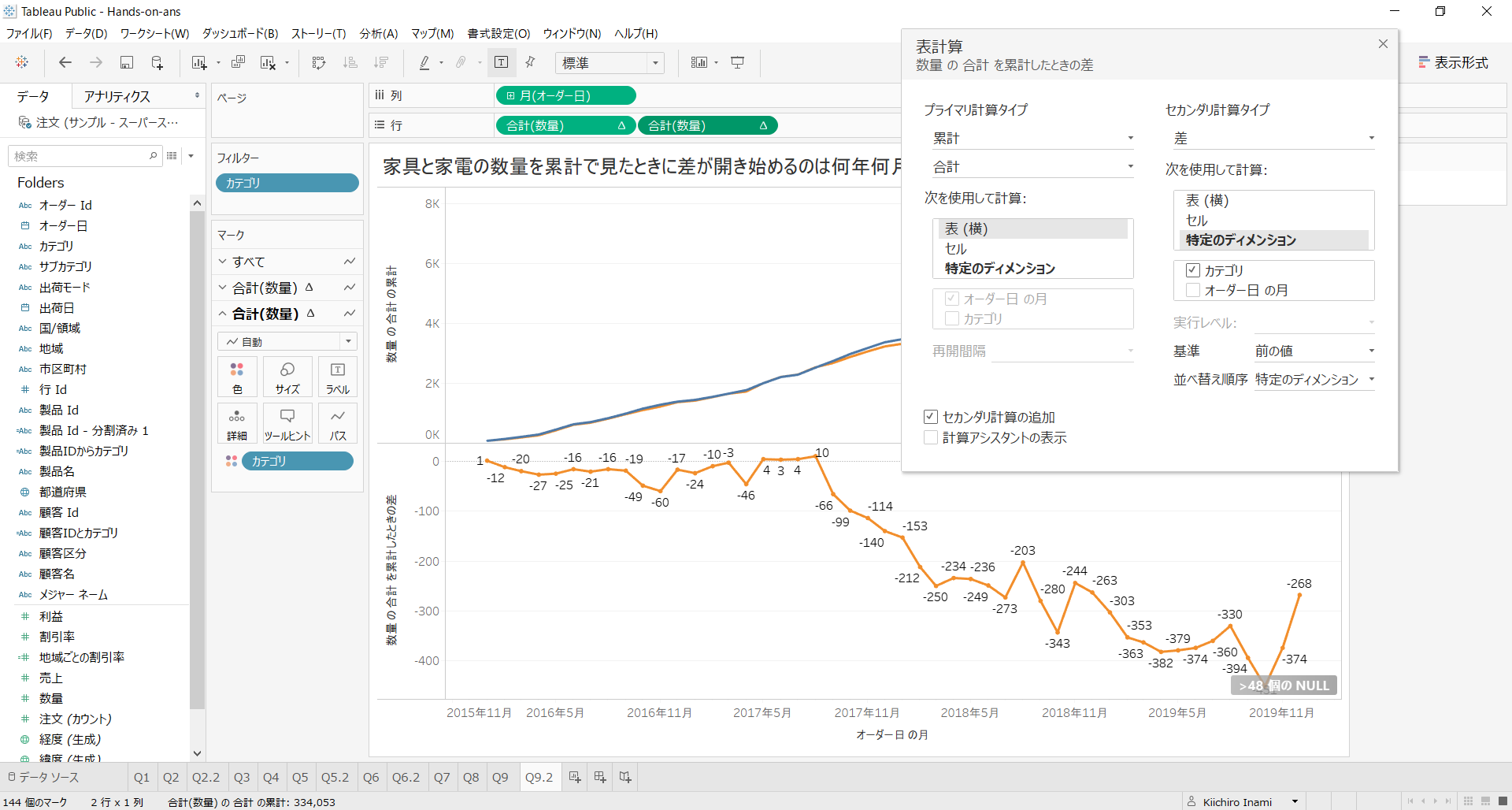Click the fix axes pin icon
The height and width of the screenshot is (810, 1512).
click(x=531, y=62)
